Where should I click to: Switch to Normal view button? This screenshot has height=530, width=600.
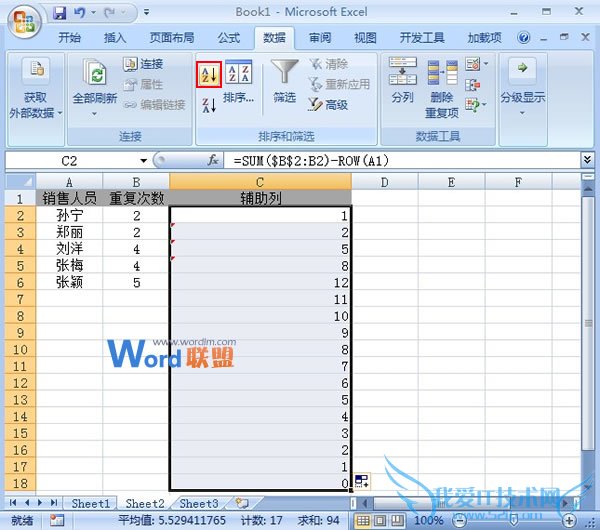(363, 520)
